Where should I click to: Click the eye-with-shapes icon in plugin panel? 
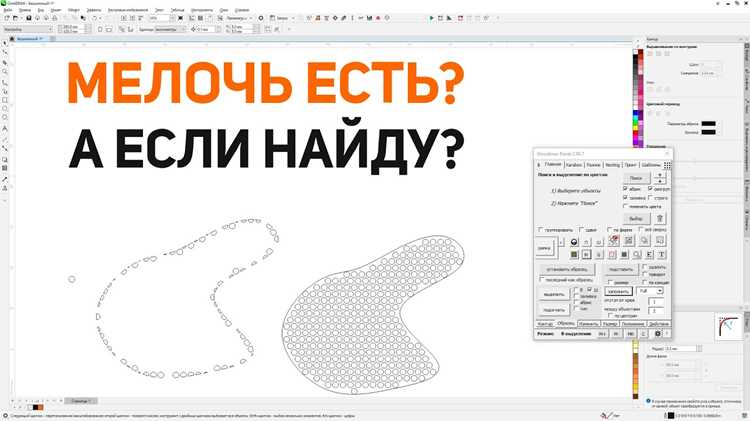[614, 241]
